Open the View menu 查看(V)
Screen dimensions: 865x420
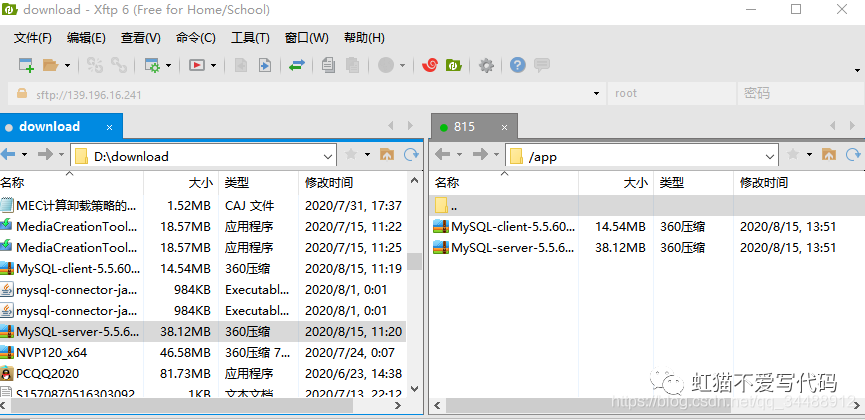pos(141,38)
